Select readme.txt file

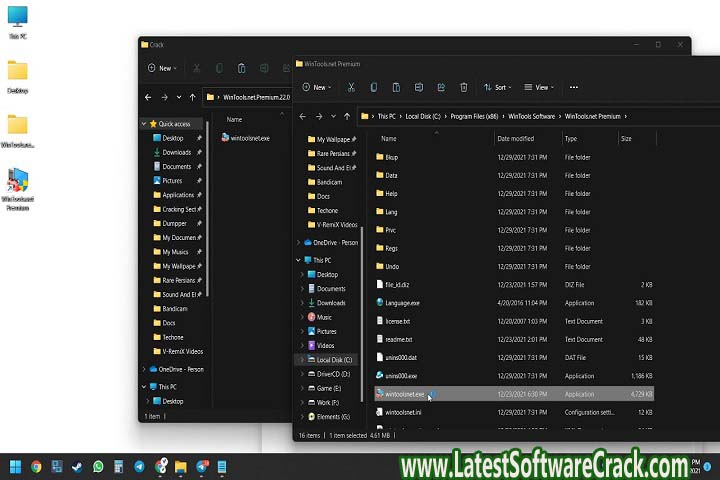point(514,339)
